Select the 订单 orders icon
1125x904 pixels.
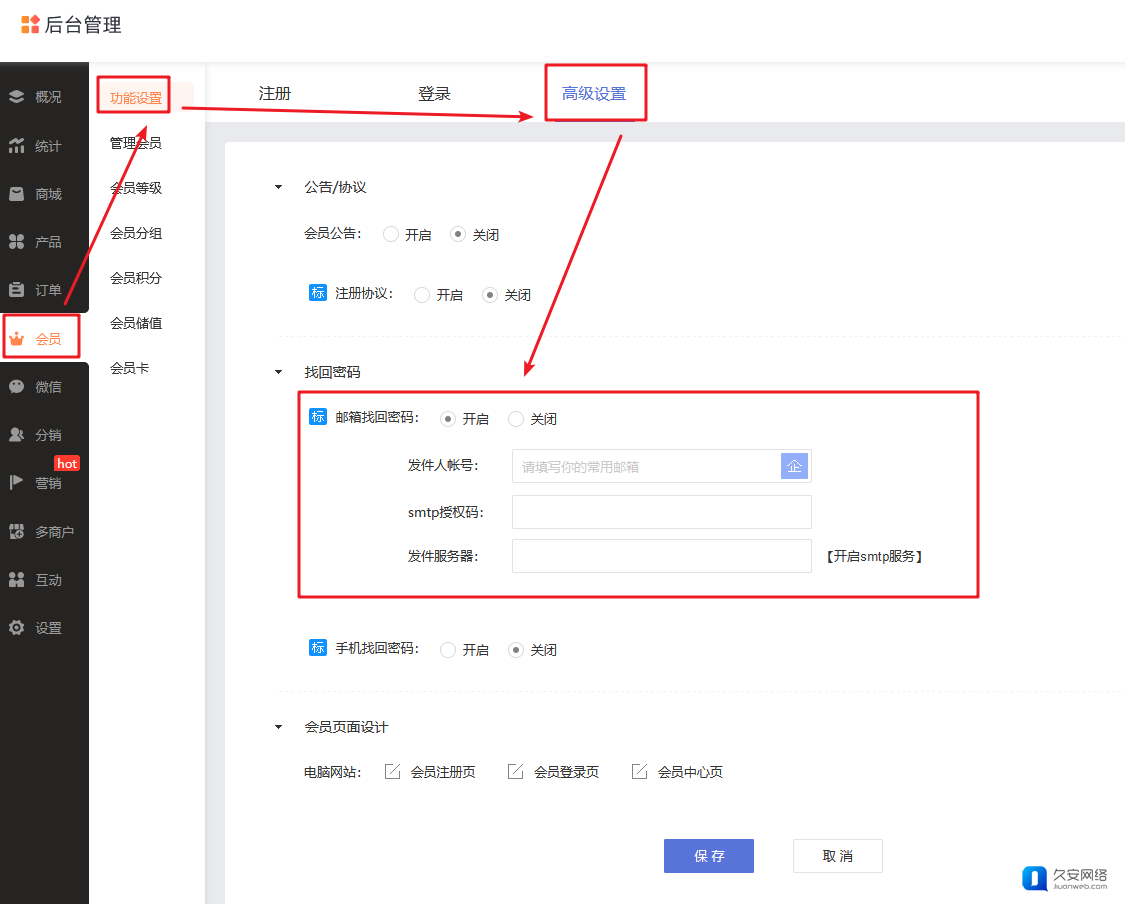coord(17,290)
